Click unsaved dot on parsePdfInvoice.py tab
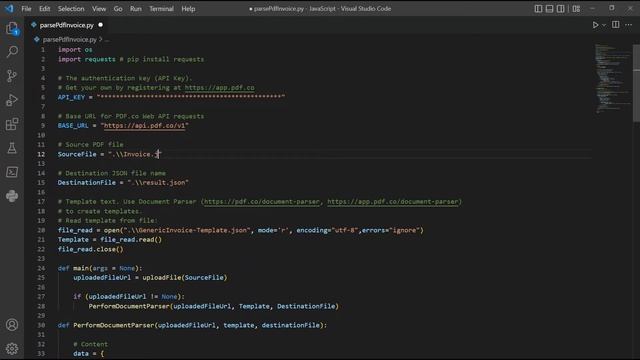640x360 pixels. tap(100, 25)
